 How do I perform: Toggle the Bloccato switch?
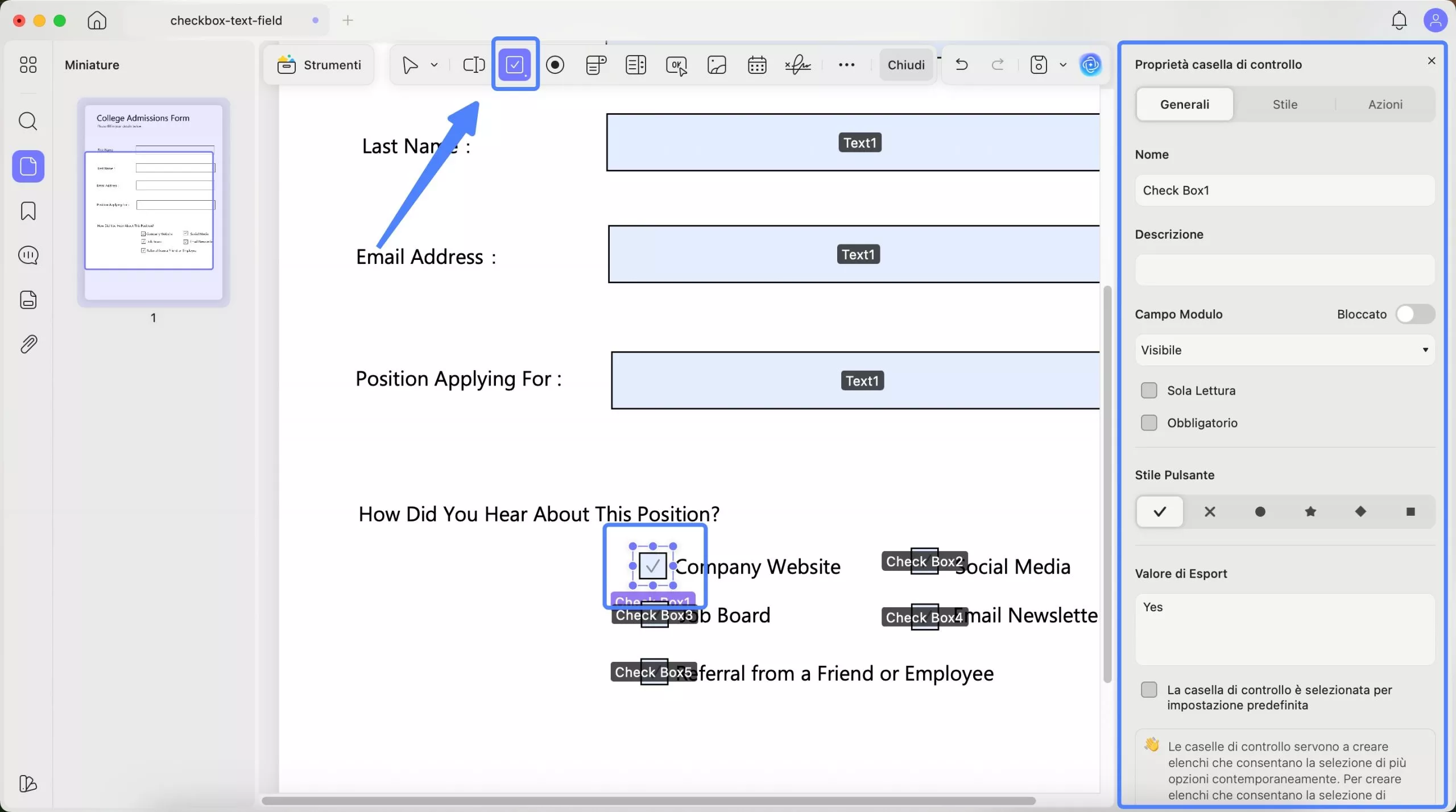(1415, 314)
